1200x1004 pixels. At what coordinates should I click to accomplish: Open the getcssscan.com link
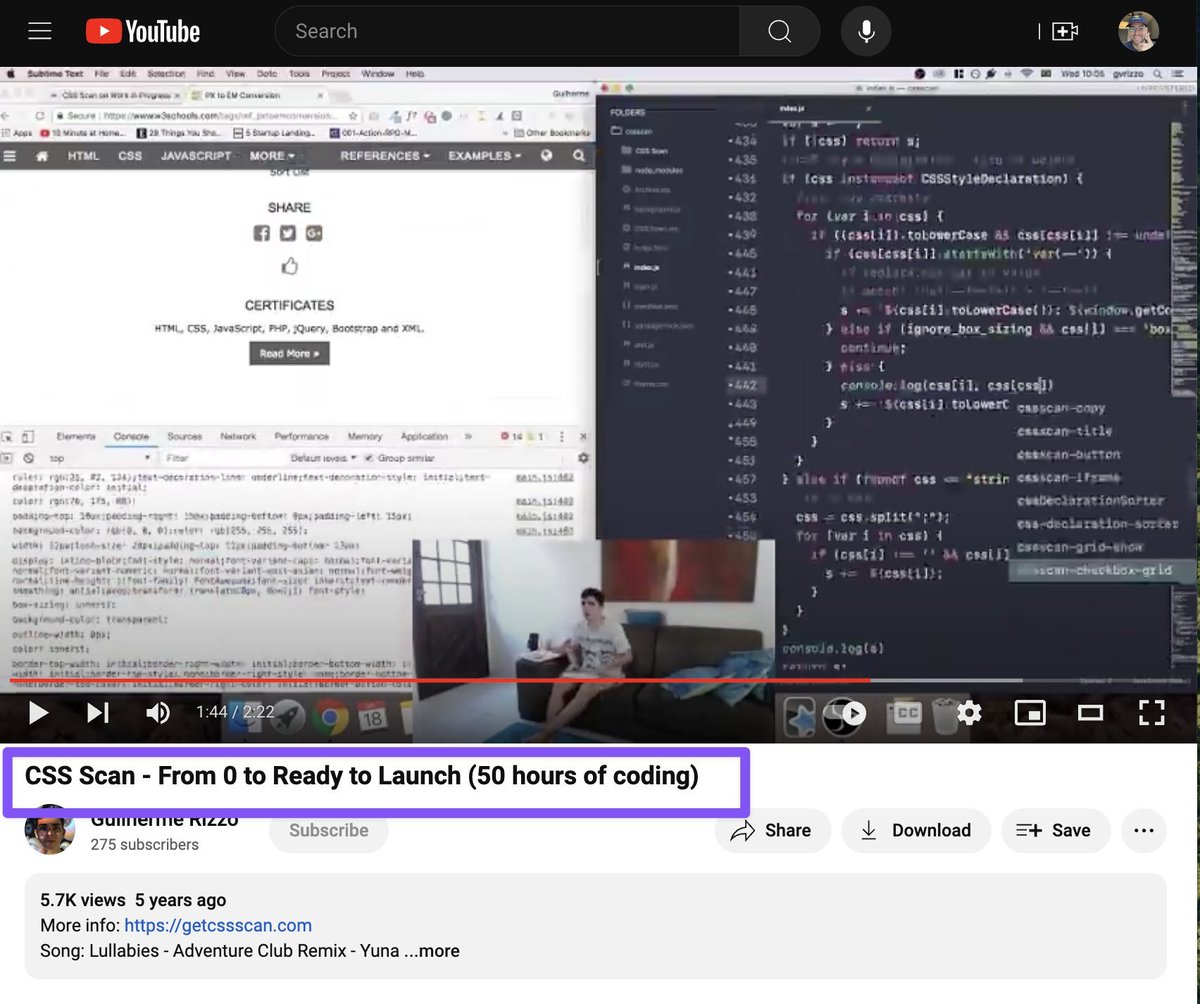click(x=218, y=925)
